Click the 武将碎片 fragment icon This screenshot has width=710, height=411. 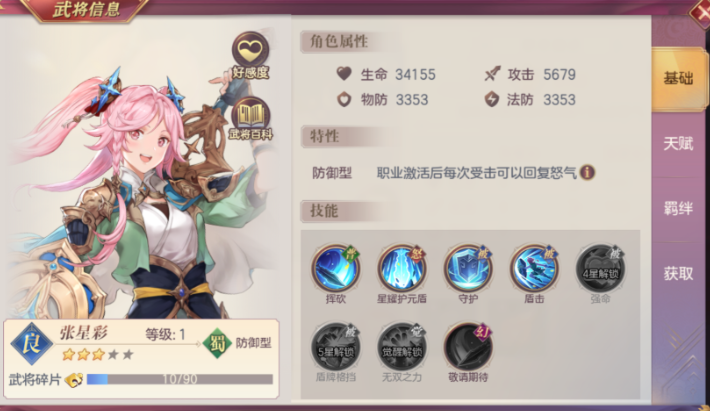pyautogui.click(x=74, y=379)
